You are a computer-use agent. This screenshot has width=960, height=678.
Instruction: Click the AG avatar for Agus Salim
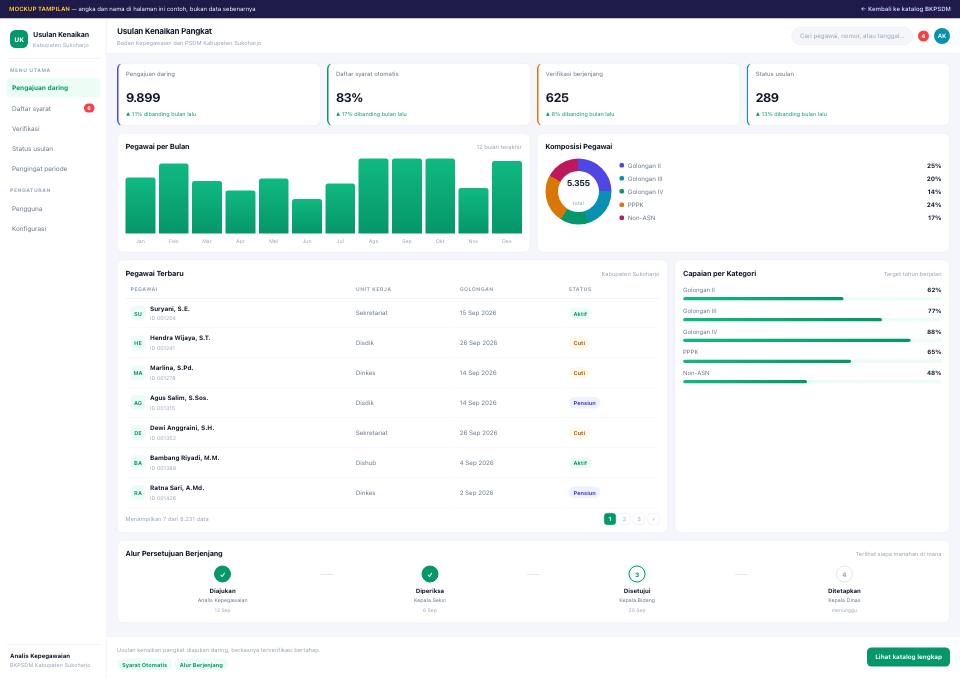click(138, 403)
